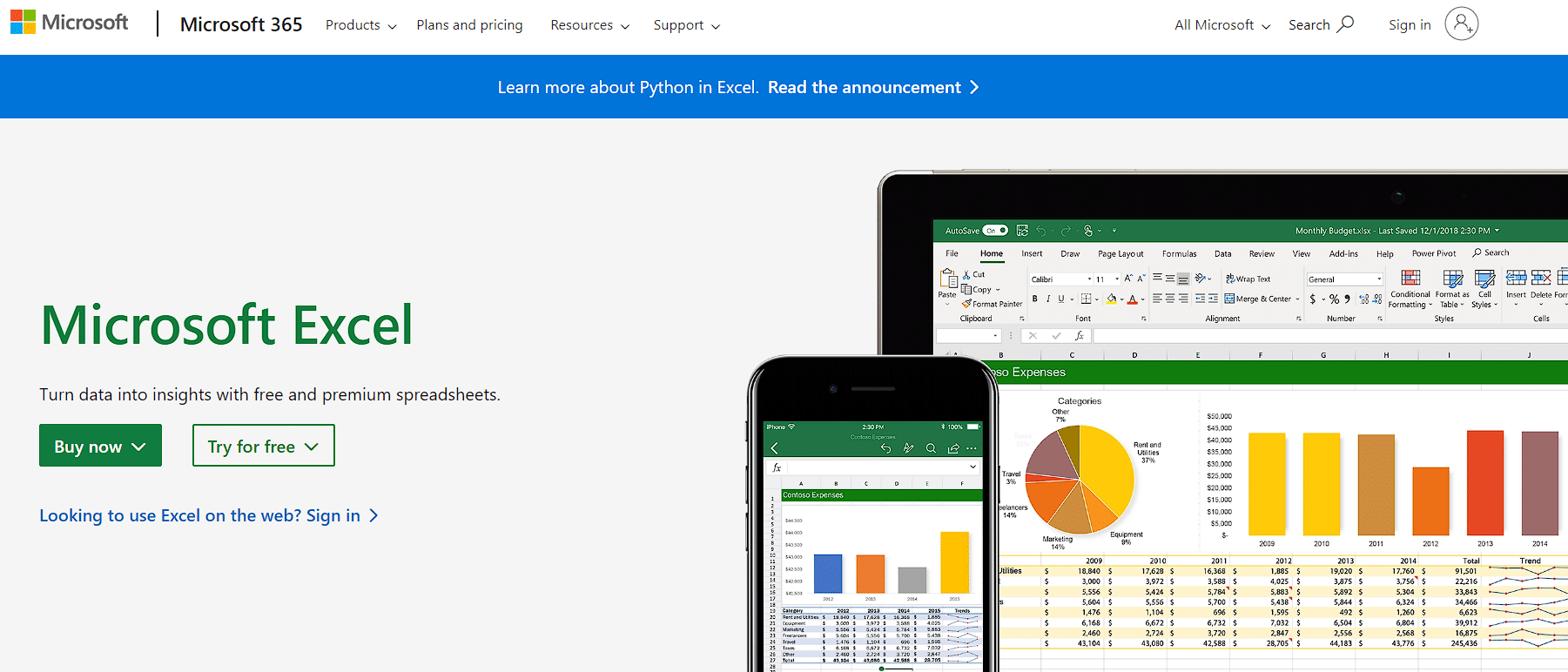Click the Microsoft Excel heading
Image resolution: width=1568 pixels, height=672 pixels.
226,325
